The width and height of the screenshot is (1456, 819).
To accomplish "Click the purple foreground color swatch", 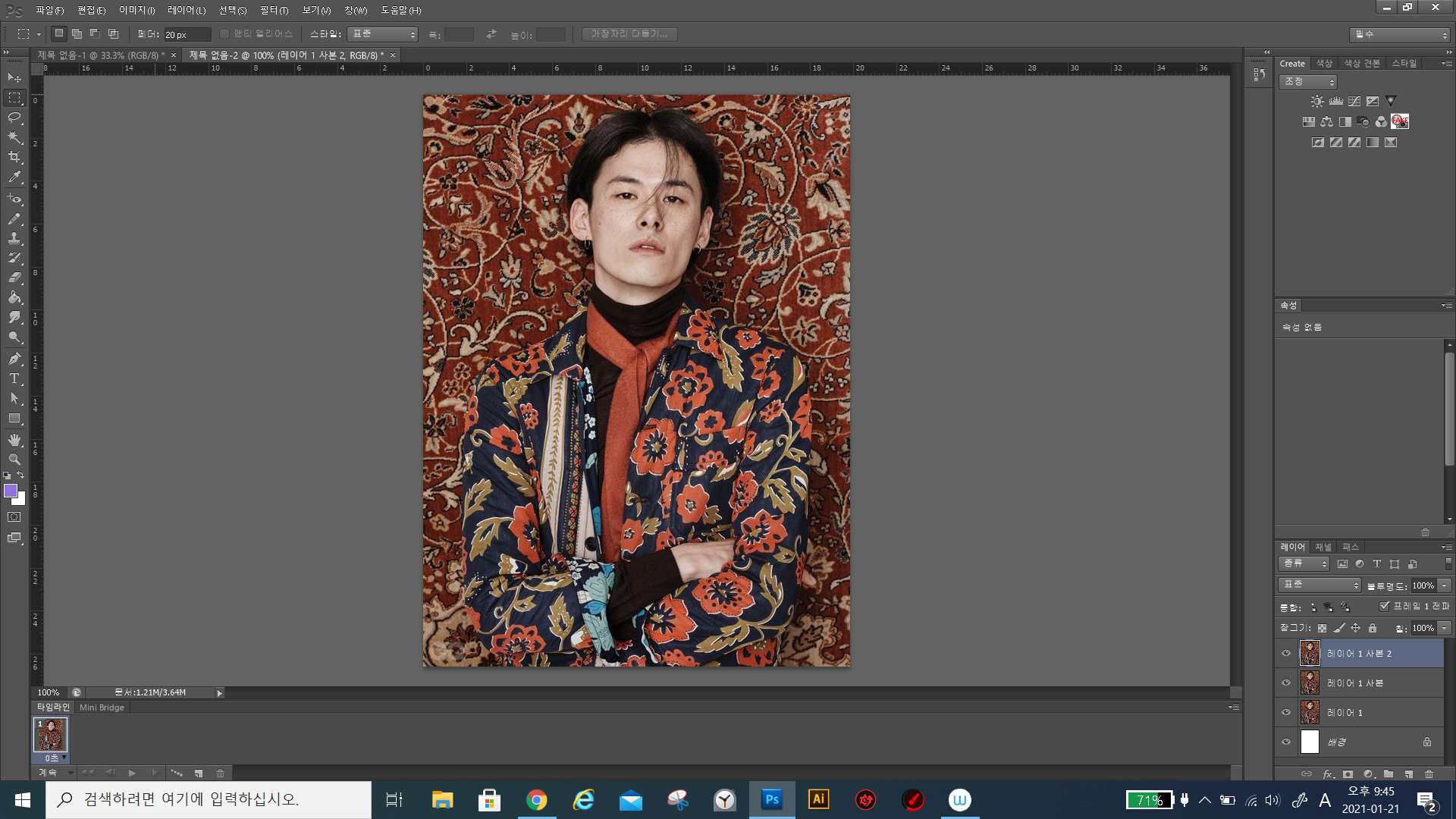I will (x=11, y=491).
